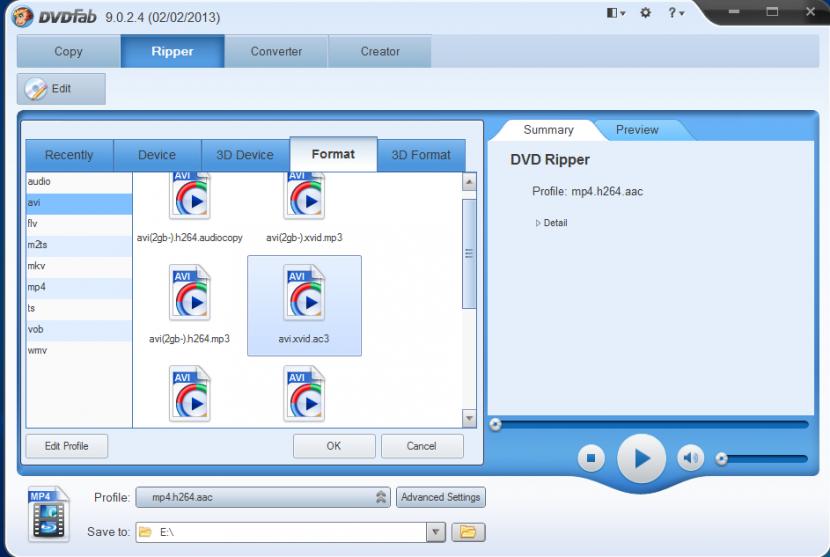This screenshot has height=557, width=830.
Task: Expand the Detail disclosure triangle
Action: (538, 223)
